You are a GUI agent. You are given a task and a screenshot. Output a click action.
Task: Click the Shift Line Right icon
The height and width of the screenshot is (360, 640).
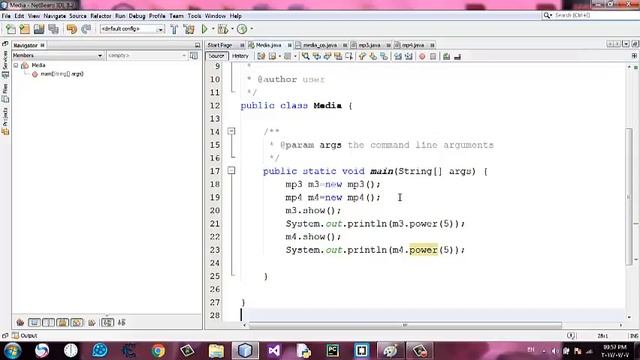tap(409, 56)
